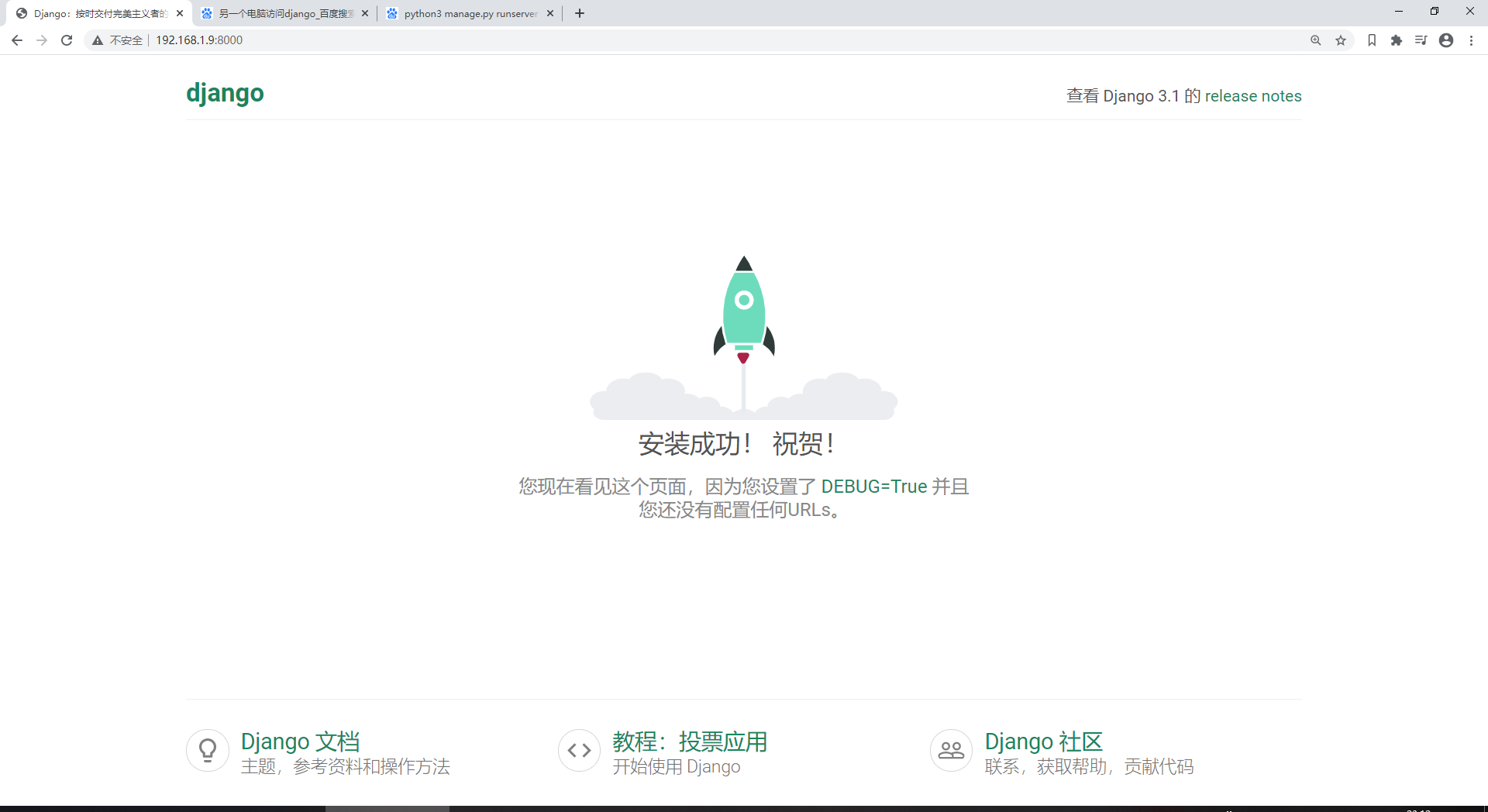Open the Chrome three-dot menu
The image size is (1488, 812).
tap(1472, 40)
